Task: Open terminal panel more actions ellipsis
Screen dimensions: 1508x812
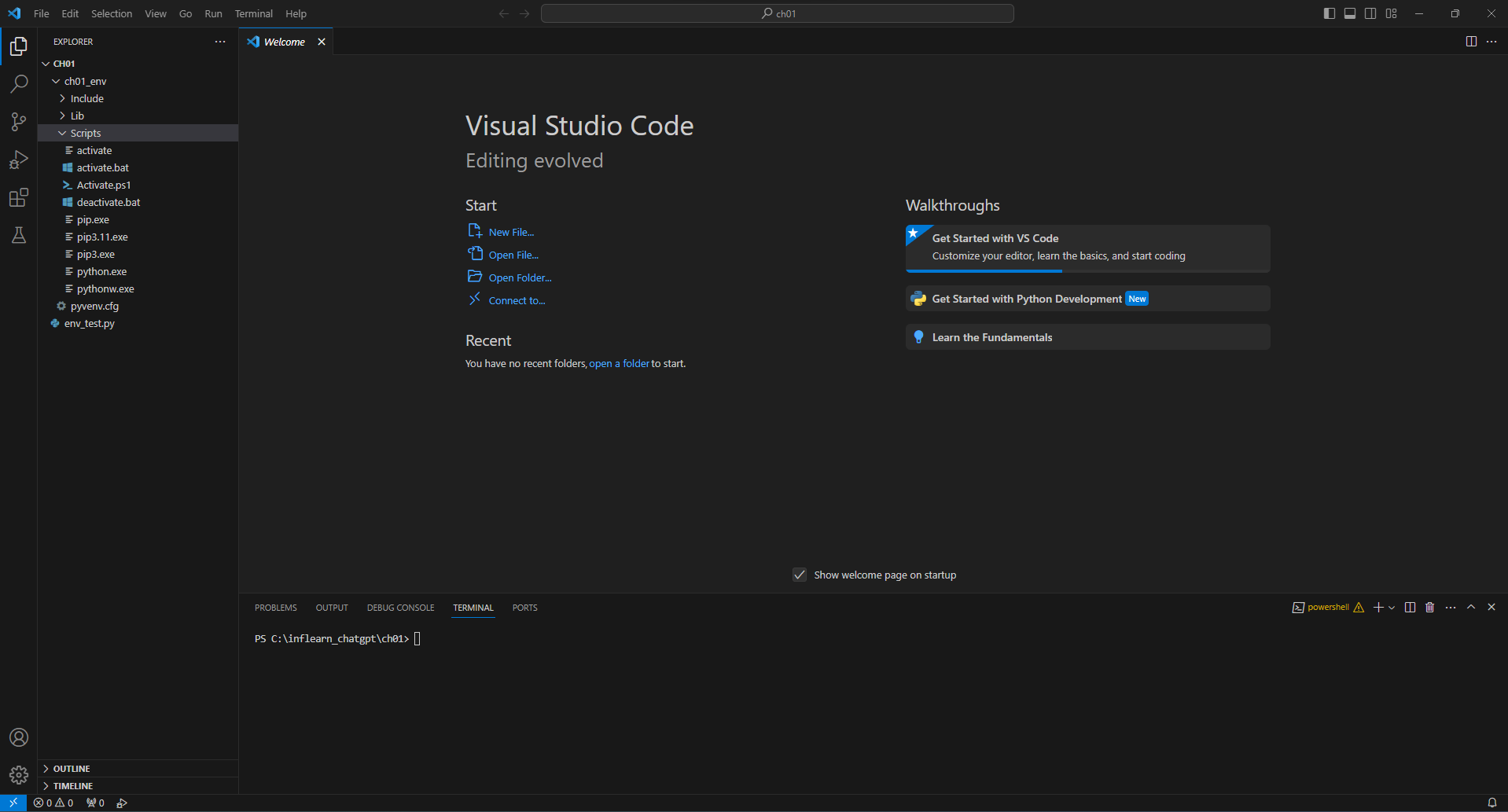Action: click(1451, 608)
